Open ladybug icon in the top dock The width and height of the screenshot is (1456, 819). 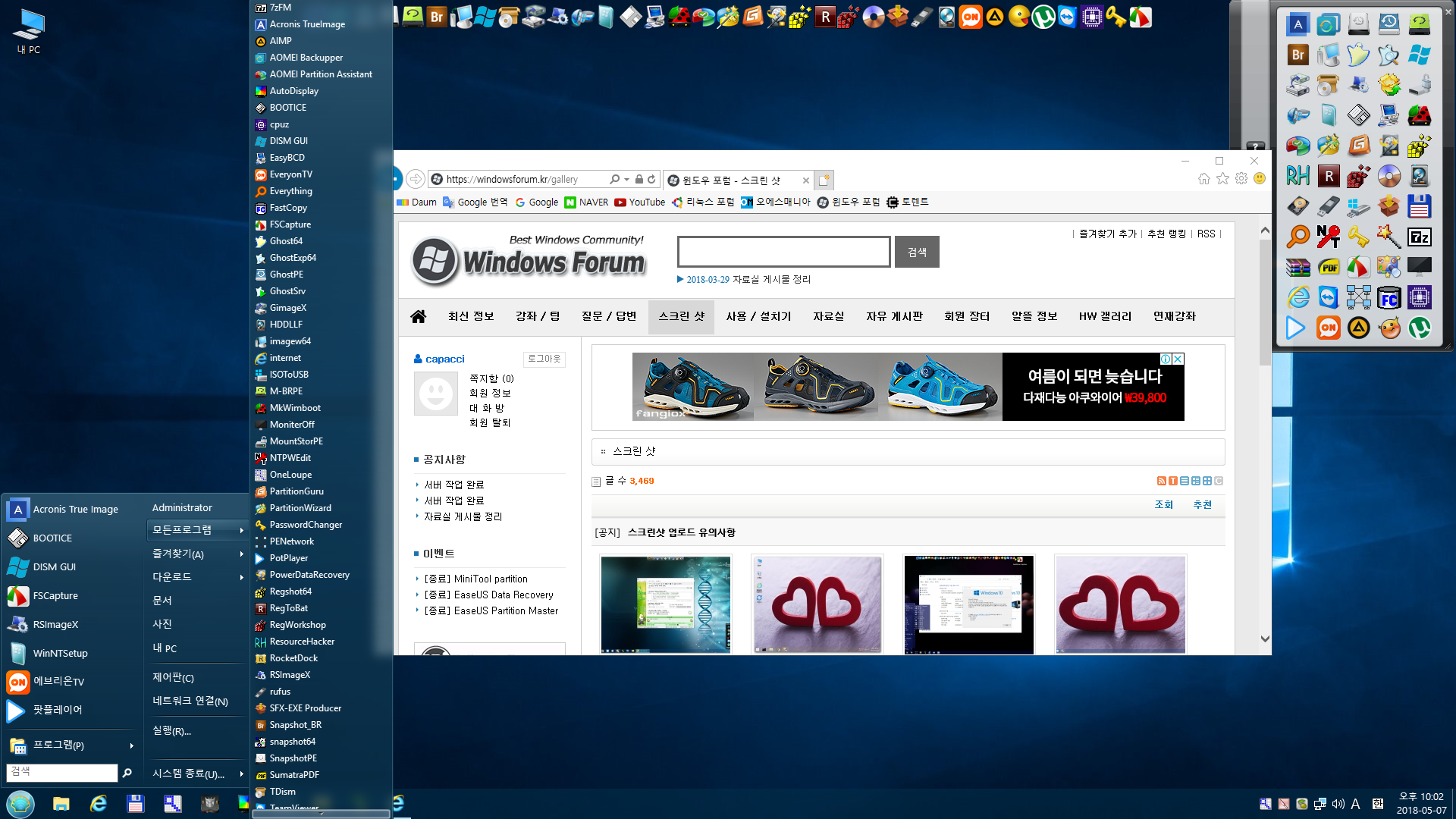click(679, 17)
